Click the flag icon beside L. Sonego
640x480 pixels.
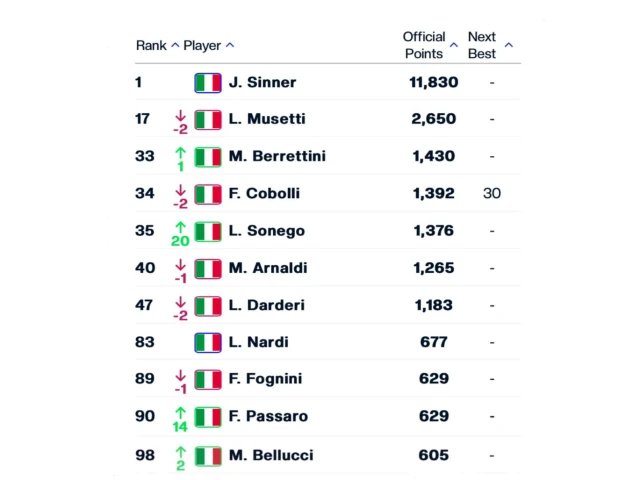(208, 231)
